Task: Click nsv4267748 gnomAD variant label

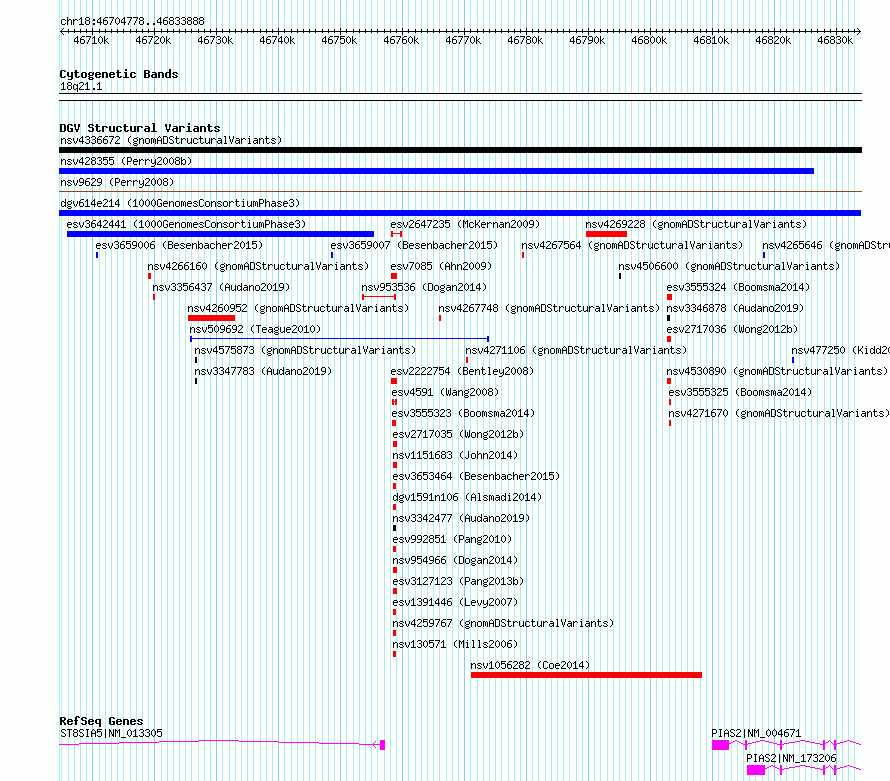Action: pos(549,308)
